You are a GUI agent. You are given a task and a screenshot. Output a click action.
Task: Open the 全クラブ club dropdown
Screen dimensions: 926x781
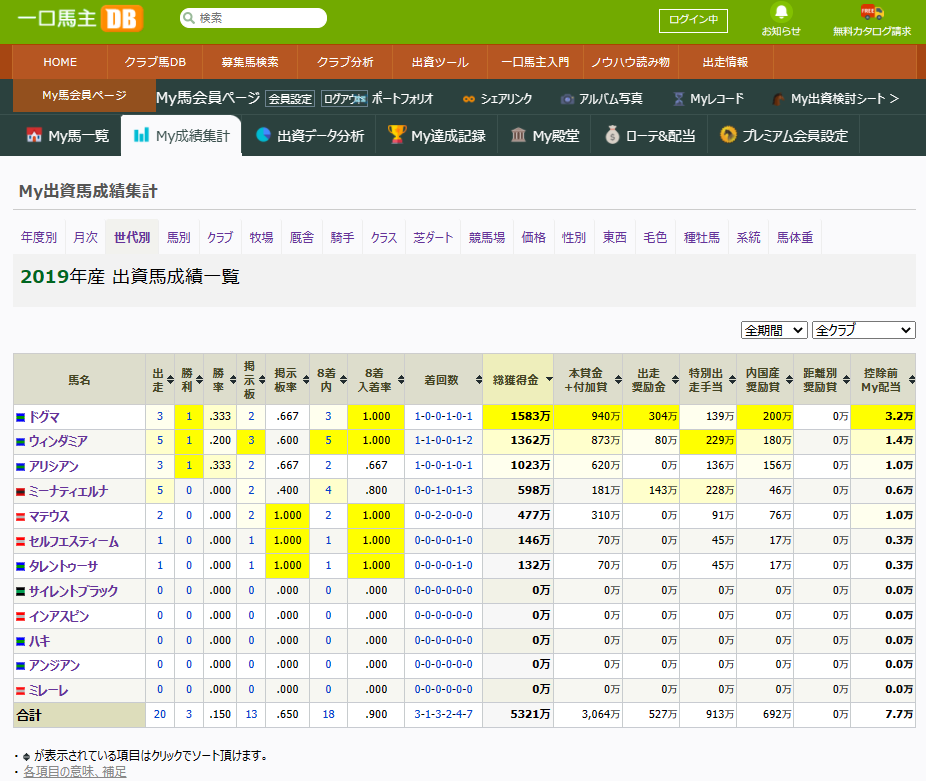coord(863,330)
